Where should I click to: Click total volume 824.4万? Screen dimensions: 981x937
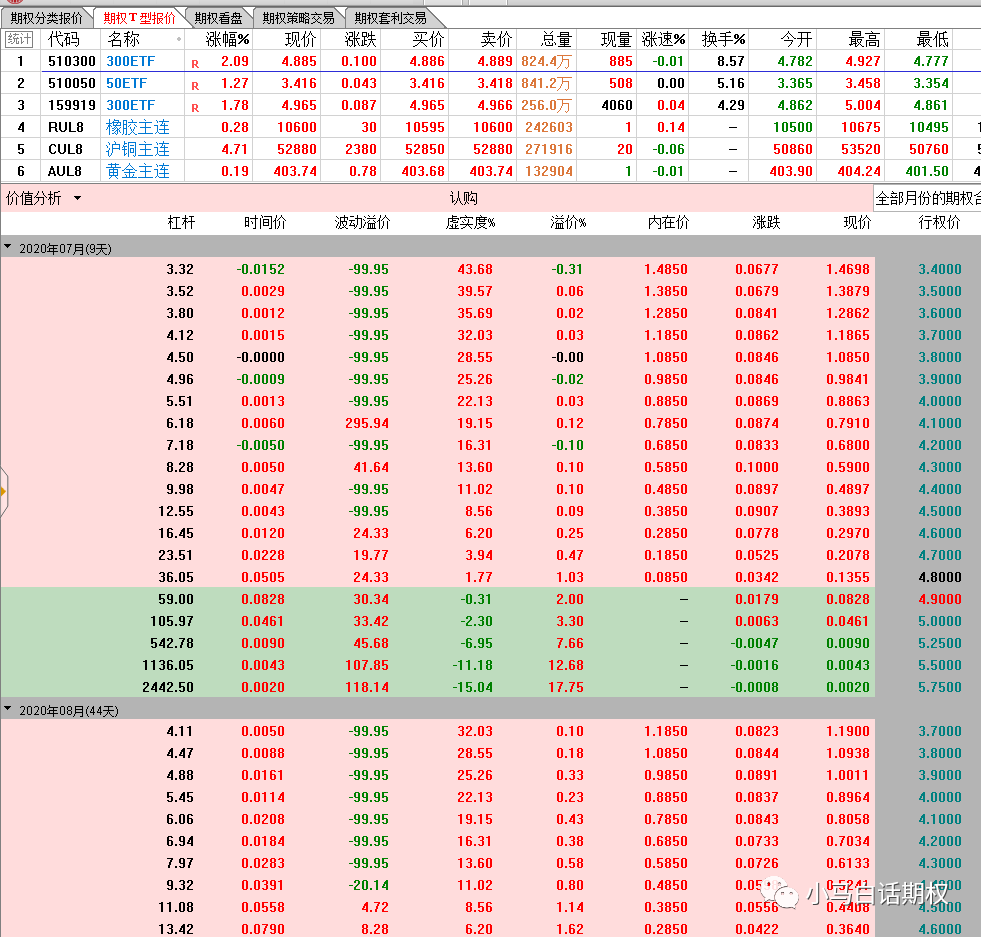pyautogui.click(x=546, y=61)
